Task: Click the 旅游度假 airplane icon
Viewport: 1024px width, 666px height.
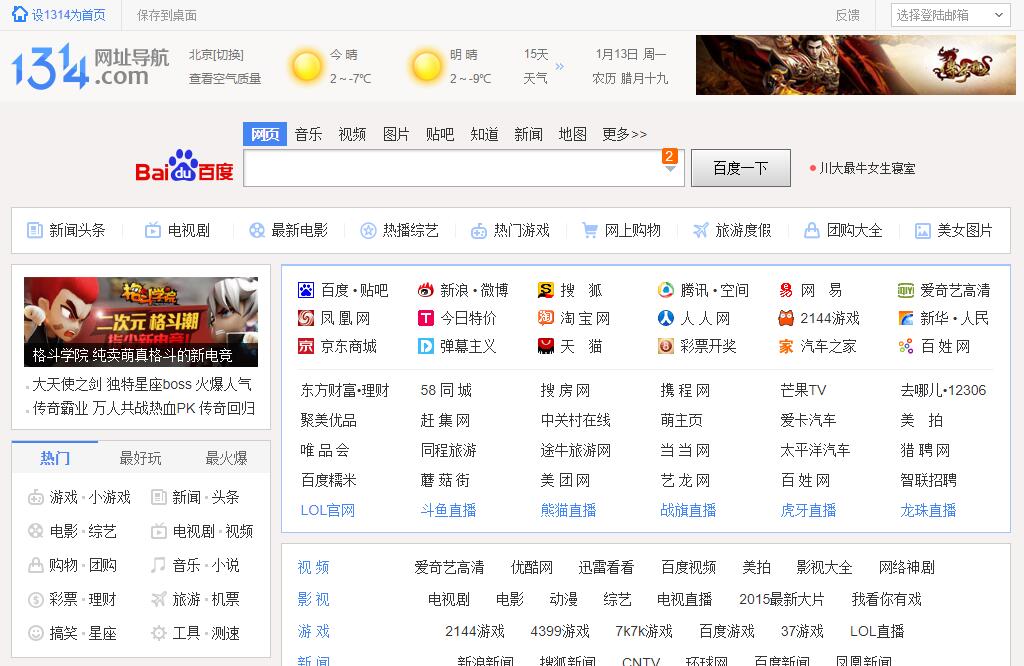Action: tap(701, 230)
